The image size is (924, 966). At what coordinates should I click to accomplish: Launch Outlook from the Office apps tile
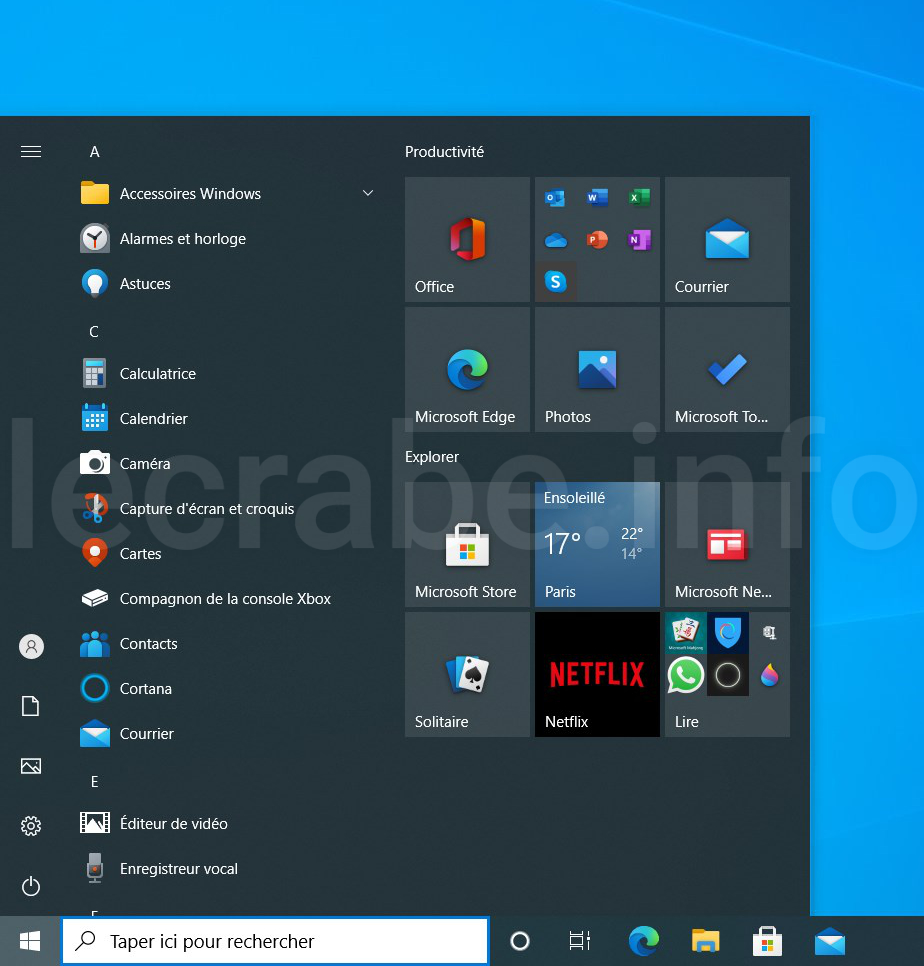(555, 198)
